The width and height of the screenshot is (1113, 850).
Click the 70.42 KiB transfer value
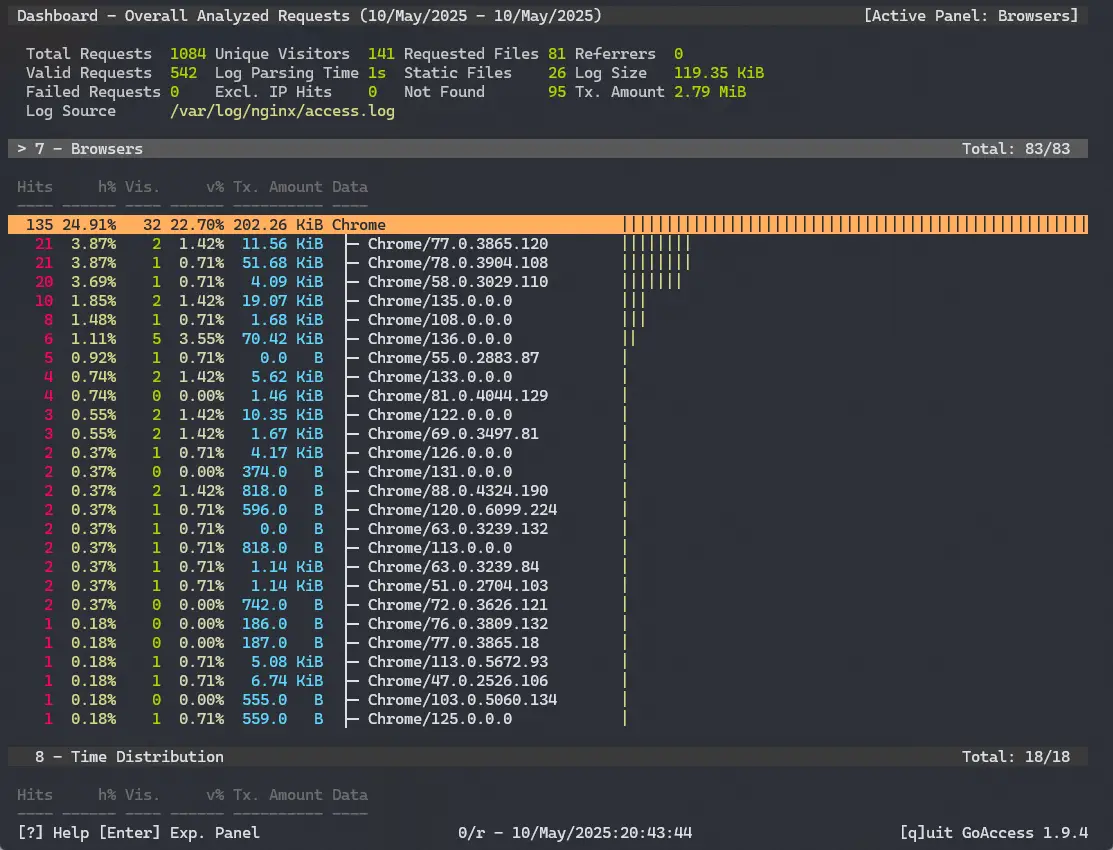pos(283,339)
